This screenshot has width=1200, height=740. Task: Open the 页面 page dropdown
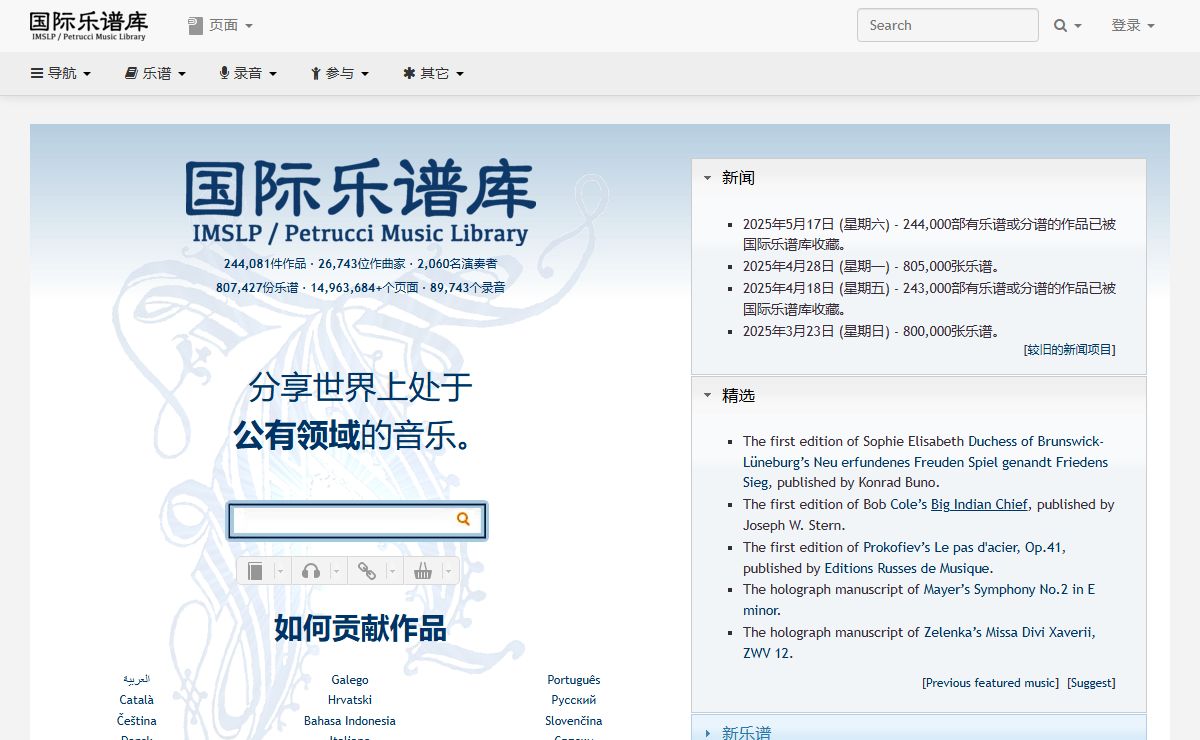tap(220, 25)
